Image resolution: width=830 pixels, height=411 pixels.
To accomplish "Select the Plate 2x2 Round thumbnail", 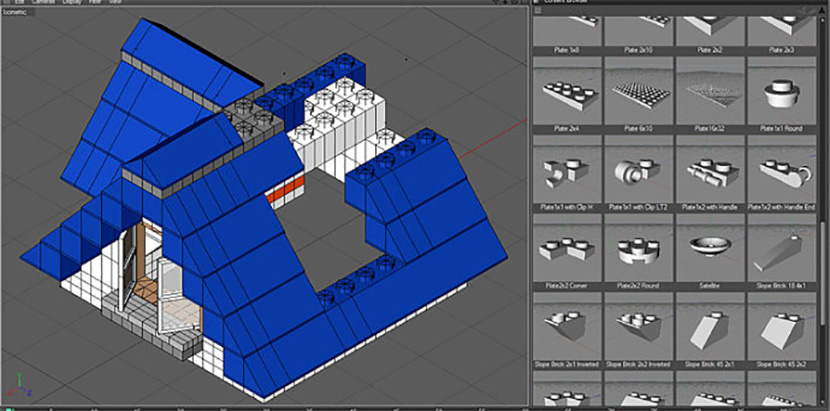I will pos(638,247).
